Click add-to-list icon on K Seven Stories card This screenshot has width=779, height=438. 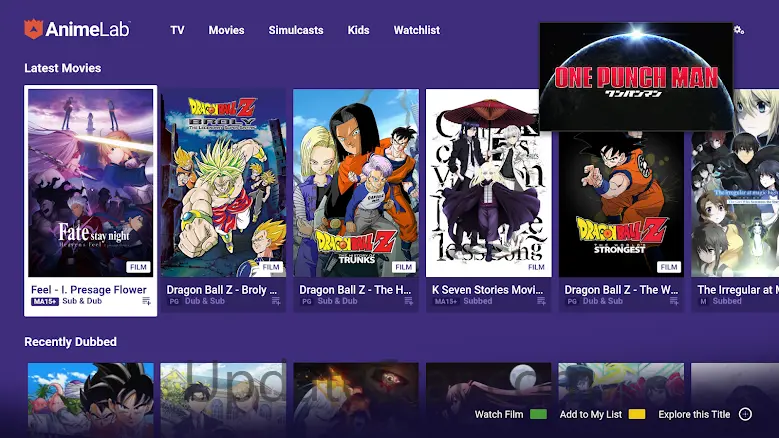tap(542, 301)
